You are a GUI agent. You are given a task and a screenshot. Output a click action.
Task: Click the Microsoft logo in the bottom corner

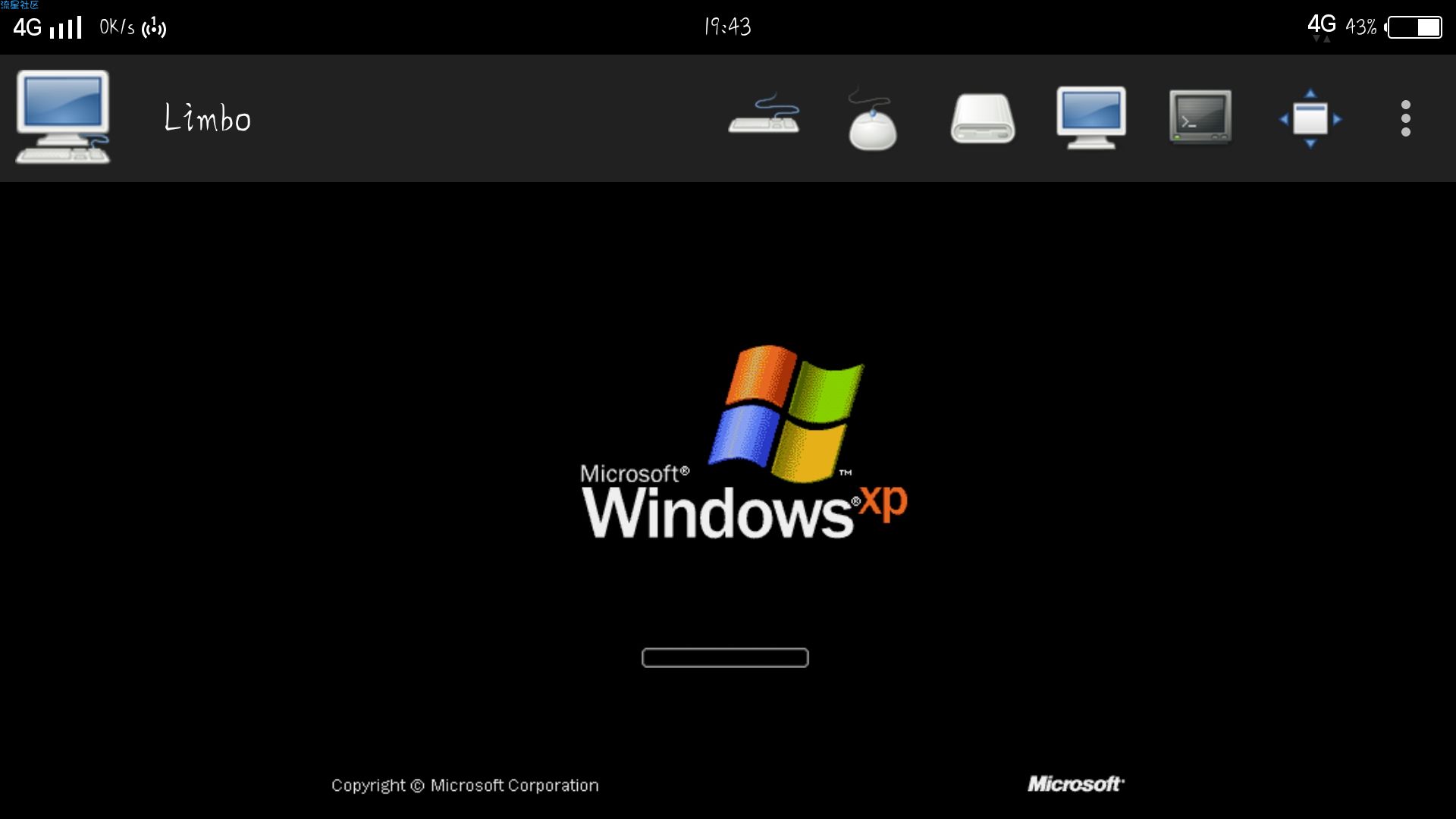tap(1076, 783)
